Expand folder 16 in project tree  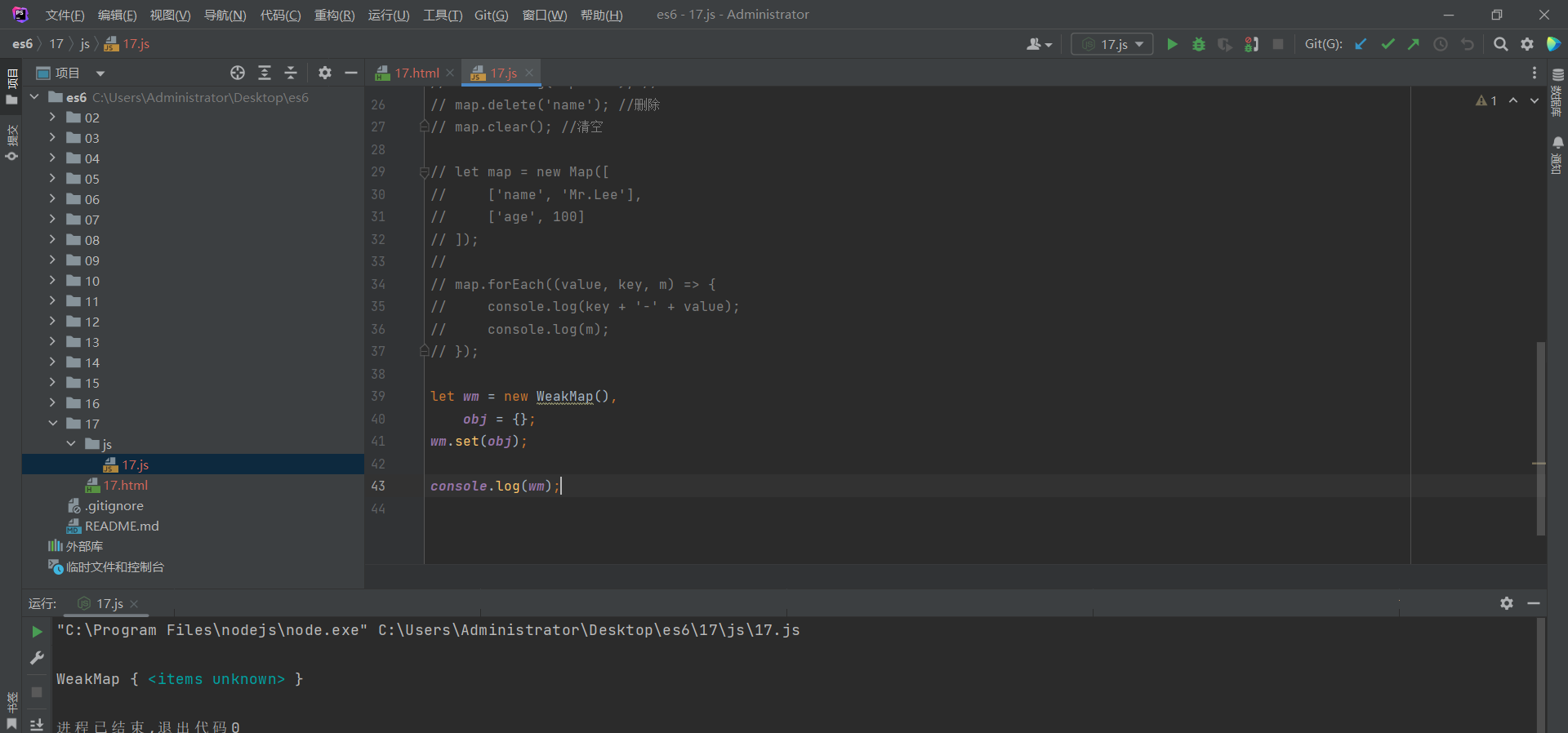[x=52, y=402]
